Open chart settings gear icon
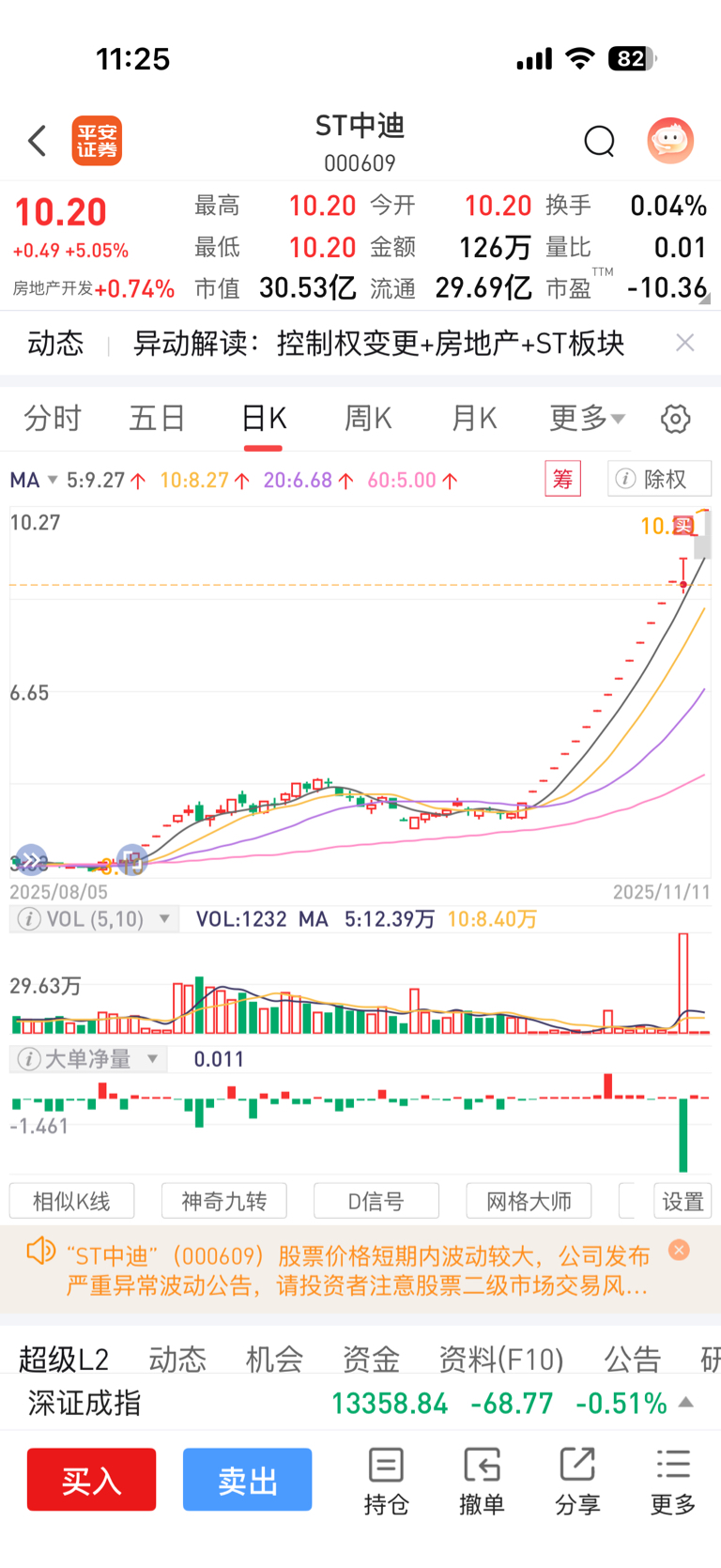The image size is (721, 1568). [675, 419]
